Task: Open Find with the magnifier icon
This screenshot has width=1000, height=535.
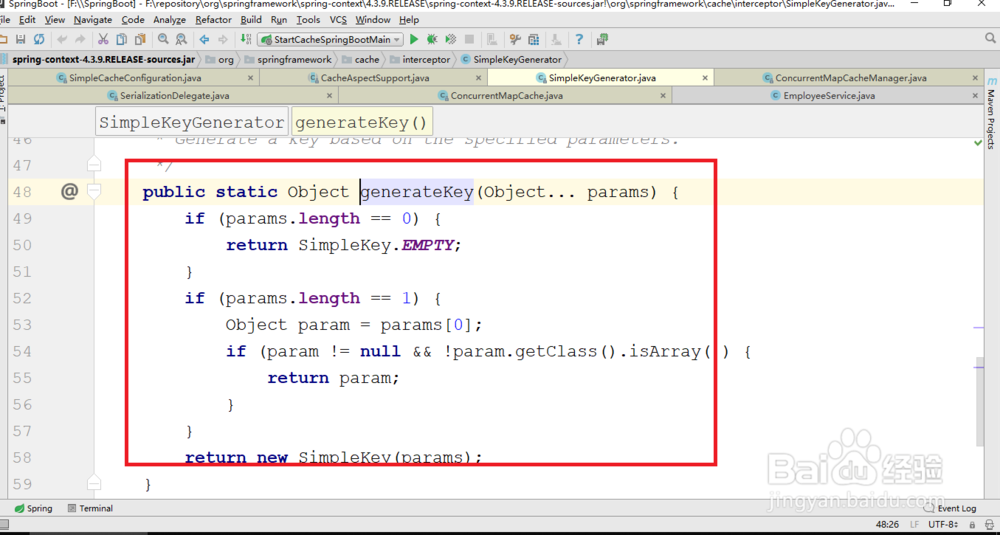Action: [163, 40]
